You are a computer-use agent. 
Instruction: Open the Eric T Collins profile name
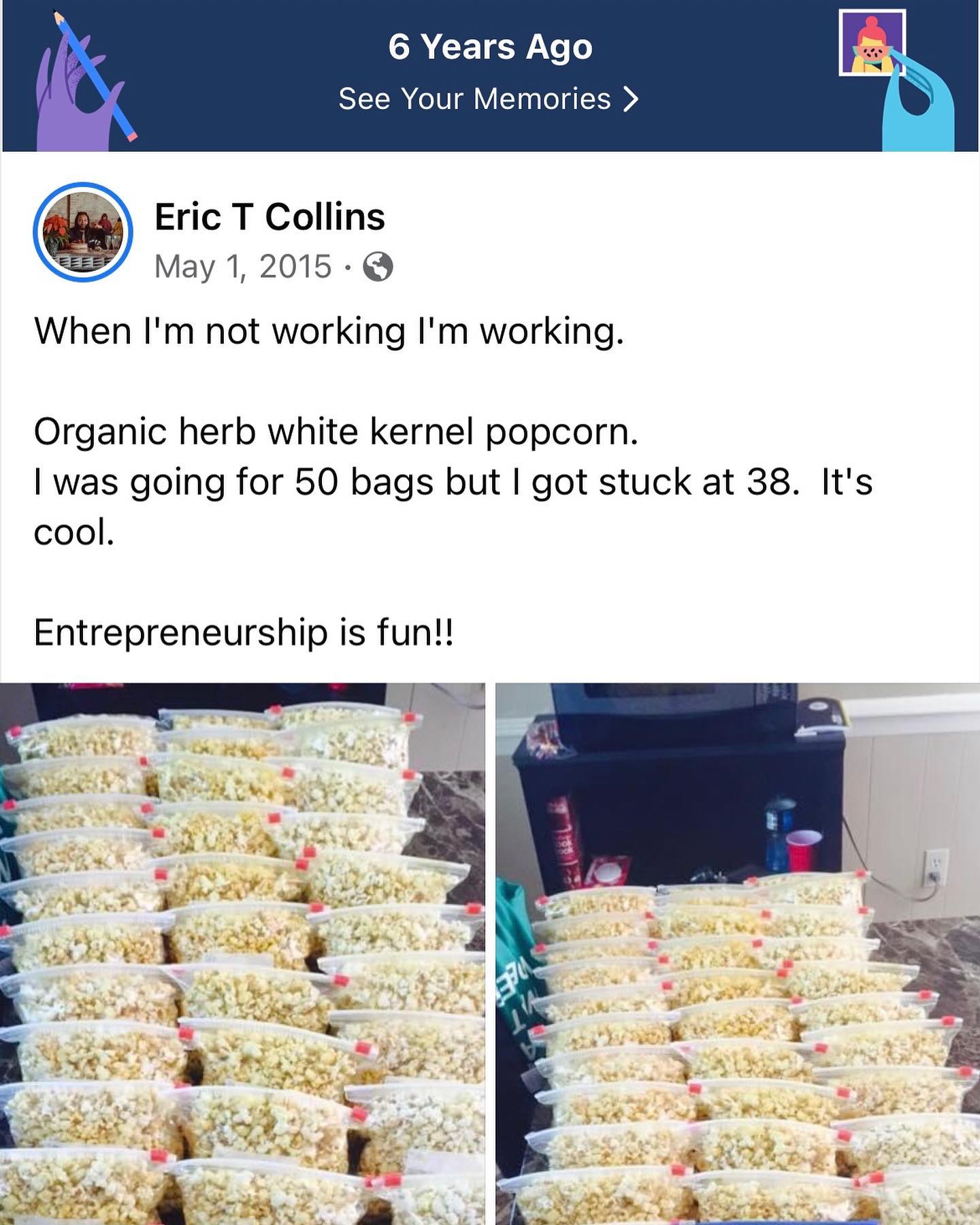pos(269,217)
